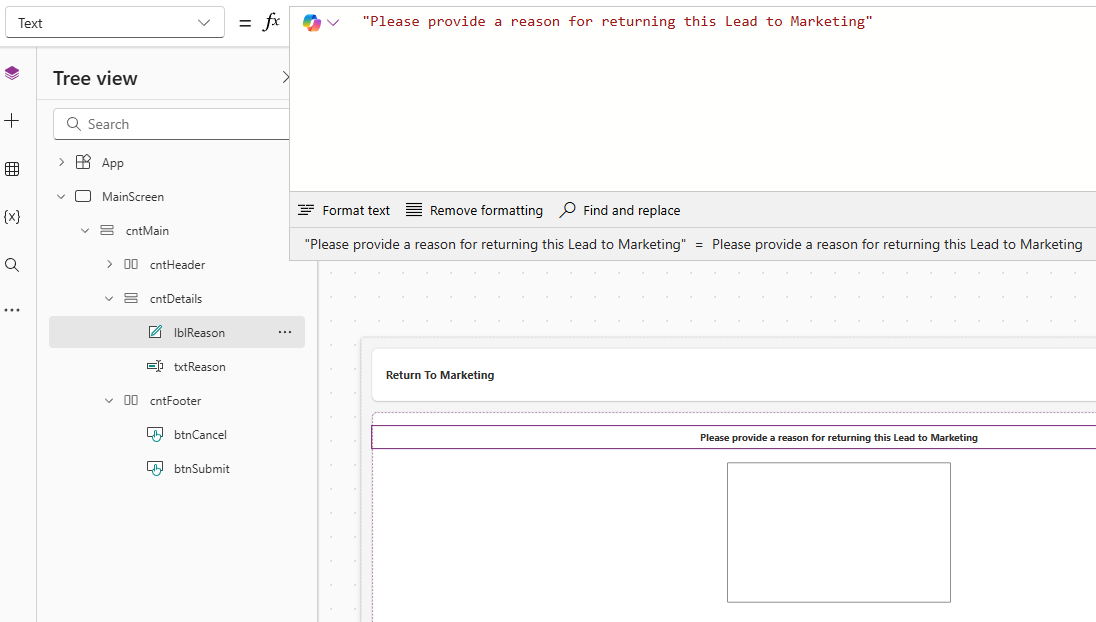Collapse the cntFooter container node
This screenshot has width=1096, height=622.
tap(109, 401)
